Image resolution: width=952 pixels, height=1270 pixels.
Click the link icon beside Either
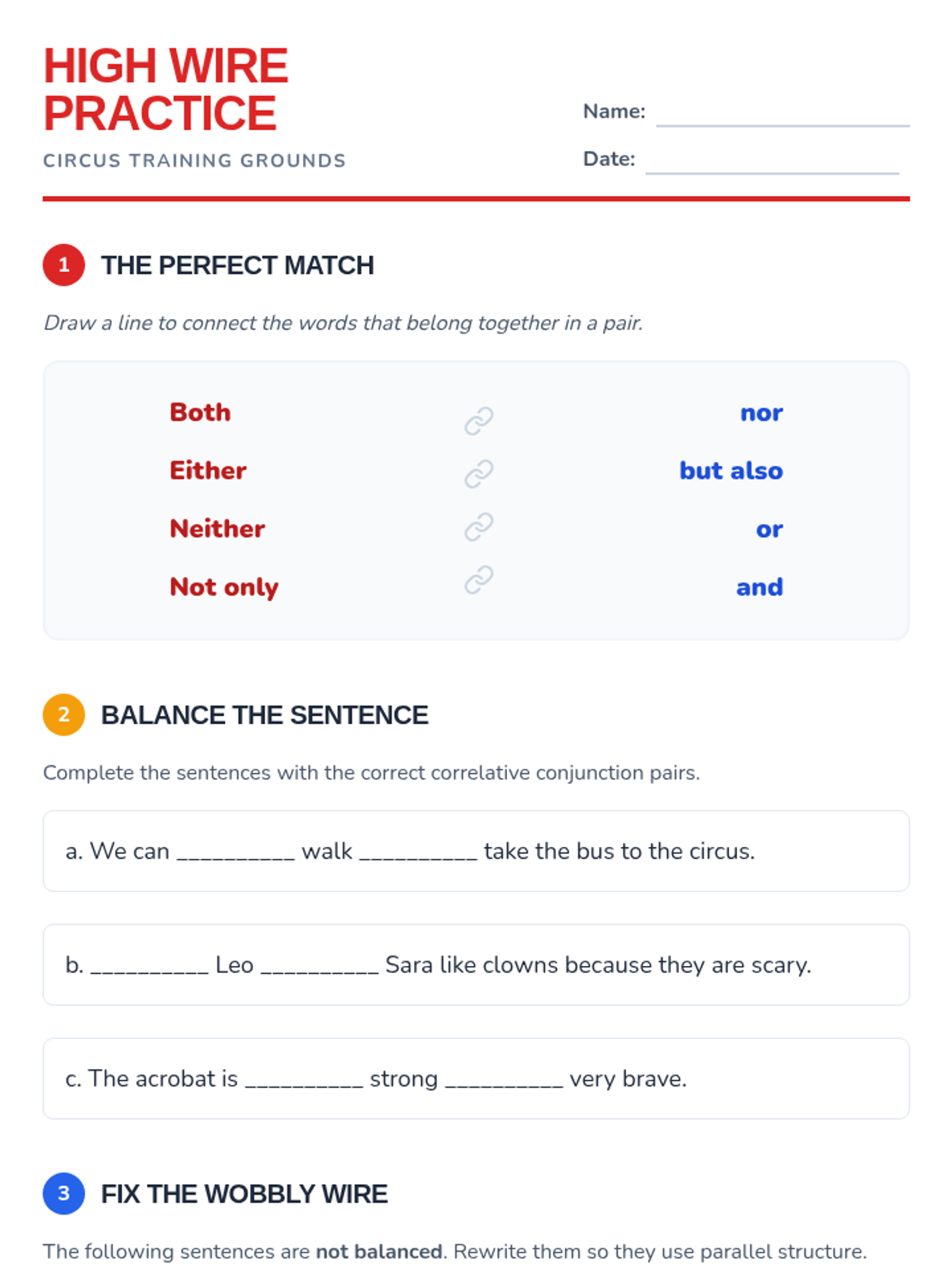(x=478, y=474)
